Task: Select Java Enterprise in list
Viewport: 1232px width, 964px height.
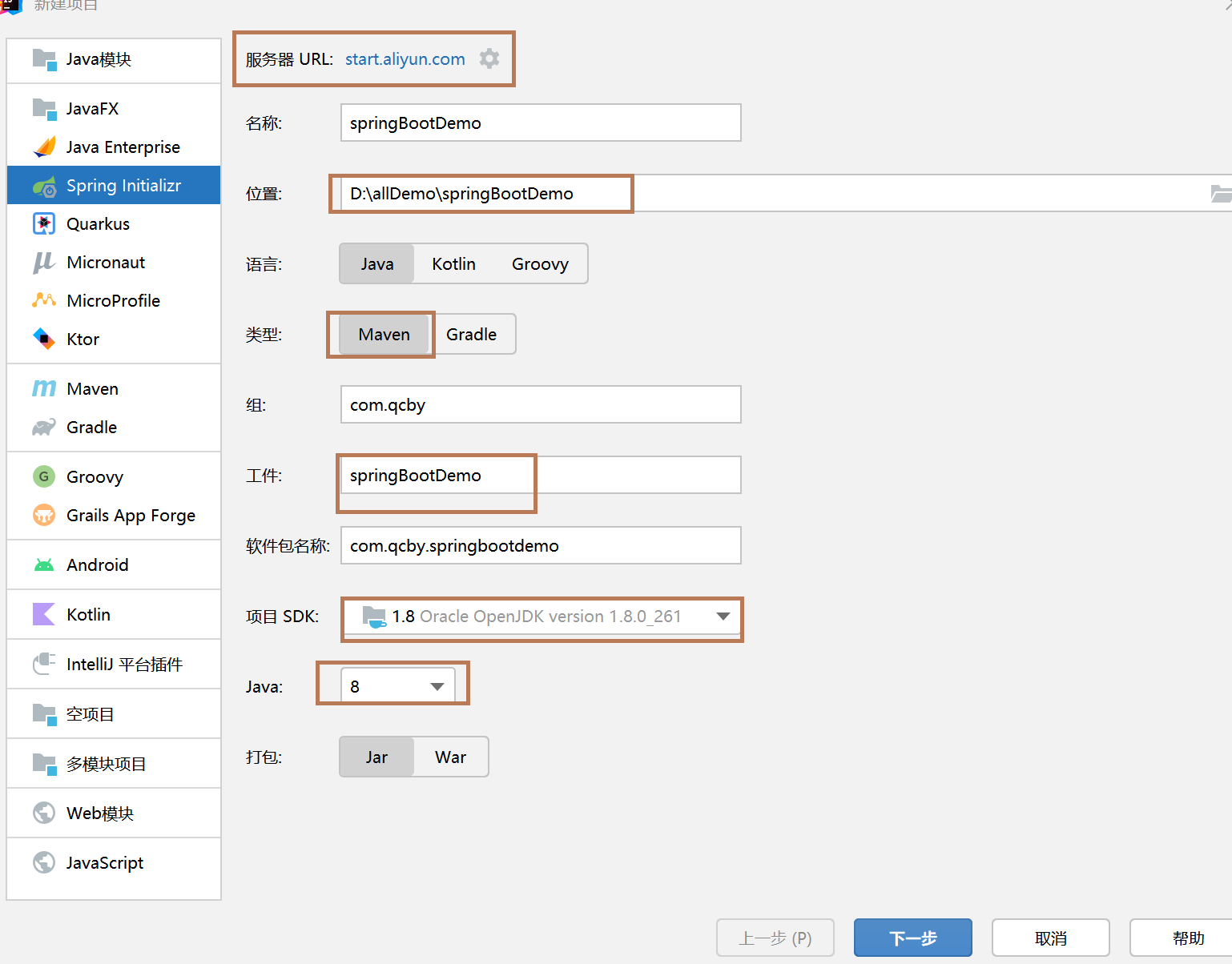Action: point(114,147)
